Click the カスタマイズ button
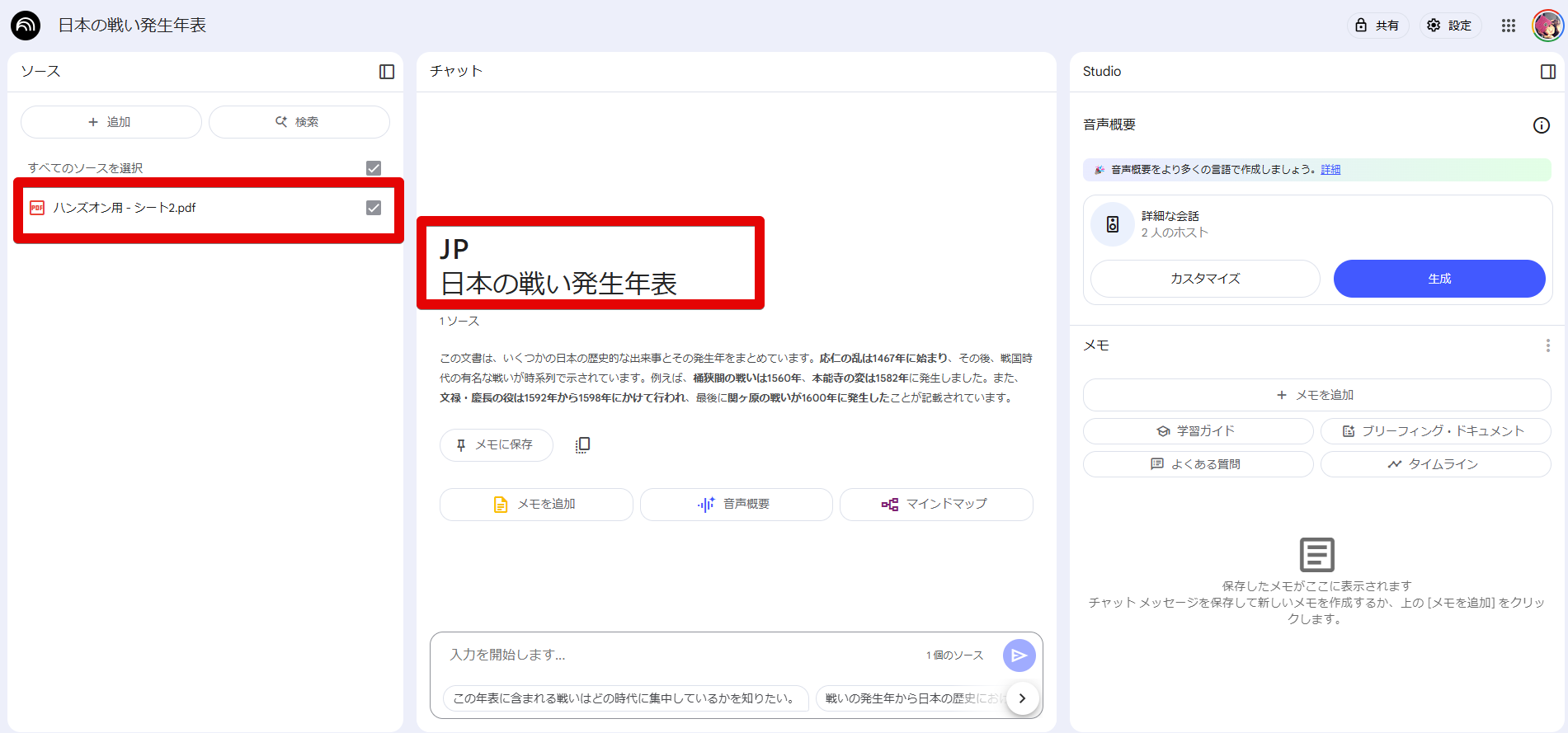This screenshot has height=733, width=1568. click(1205, 279)
